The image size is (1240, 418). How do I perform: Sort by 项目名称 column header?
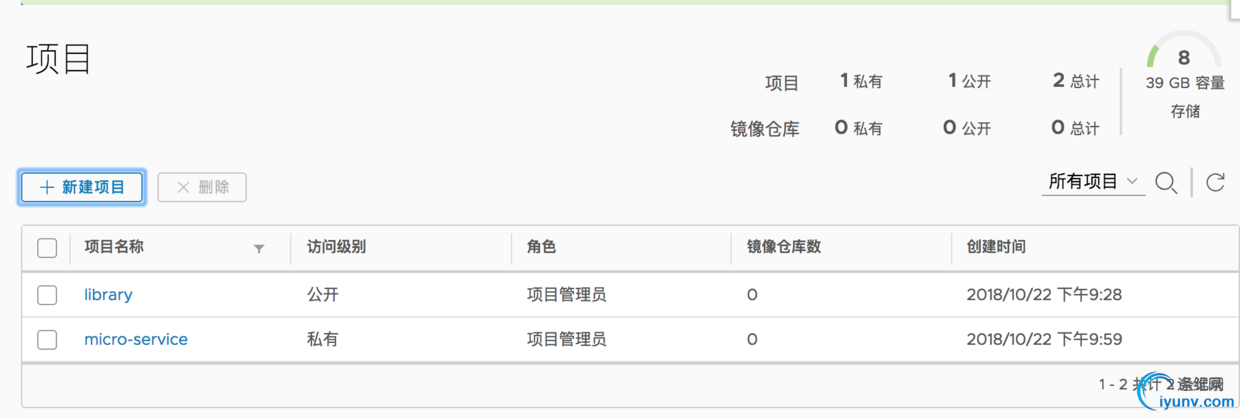click(114, 247)
